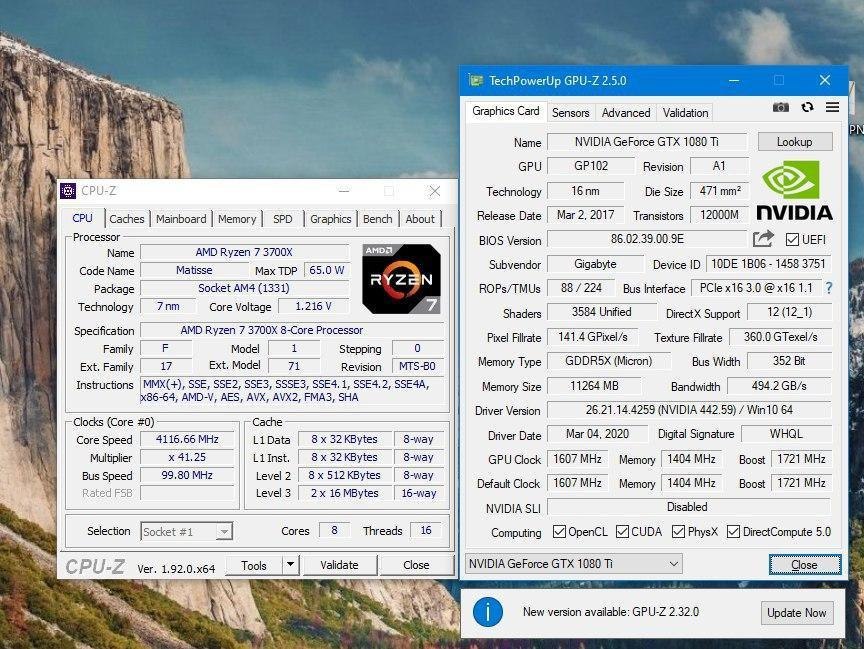This screenshot has width=864, height=649.
Task: Close the CPU-Z window with X
Action: (435, 191)
